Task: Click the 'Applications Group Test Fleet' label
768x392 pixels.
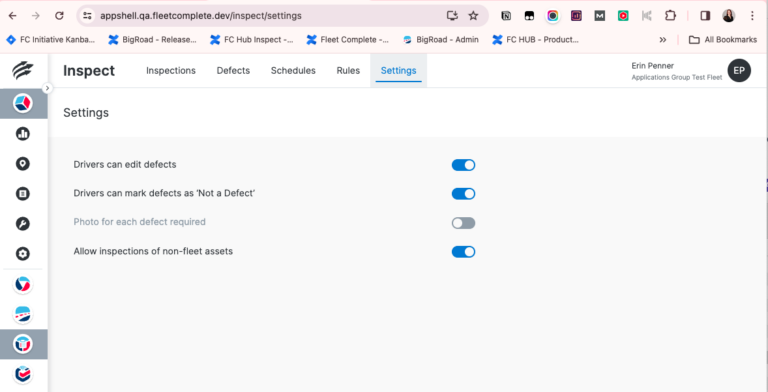Action: (x=677, y=77)
